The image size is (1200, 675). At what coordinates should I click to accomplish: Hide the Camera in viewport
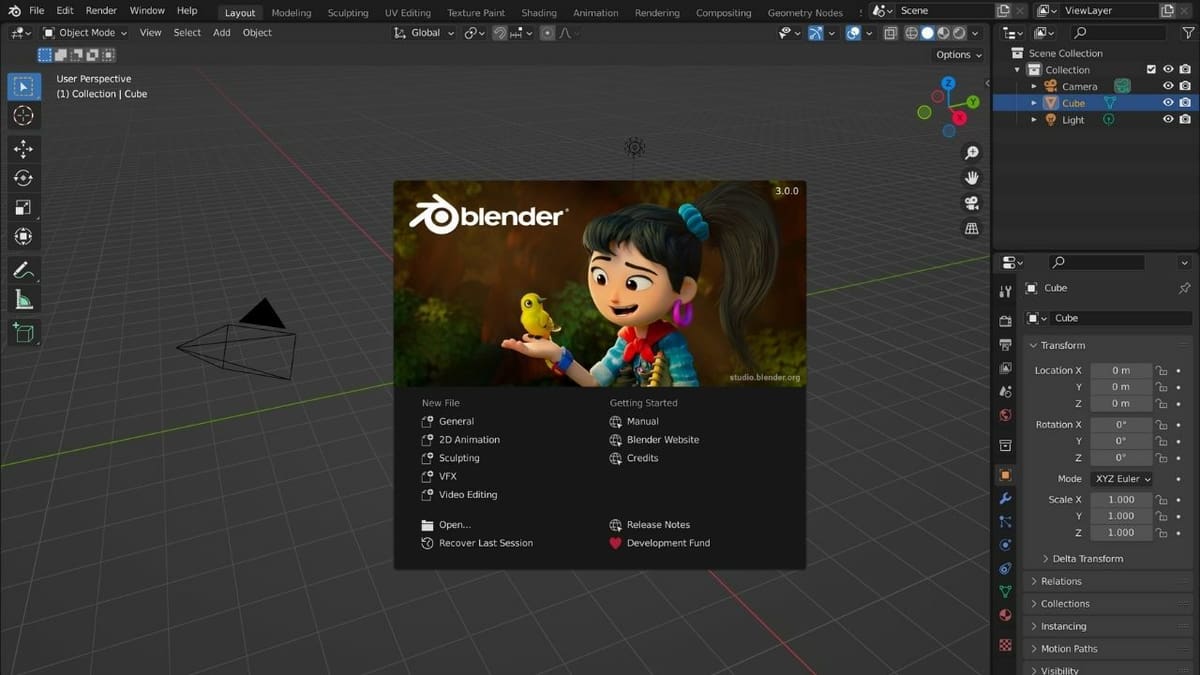(1167, 87)
